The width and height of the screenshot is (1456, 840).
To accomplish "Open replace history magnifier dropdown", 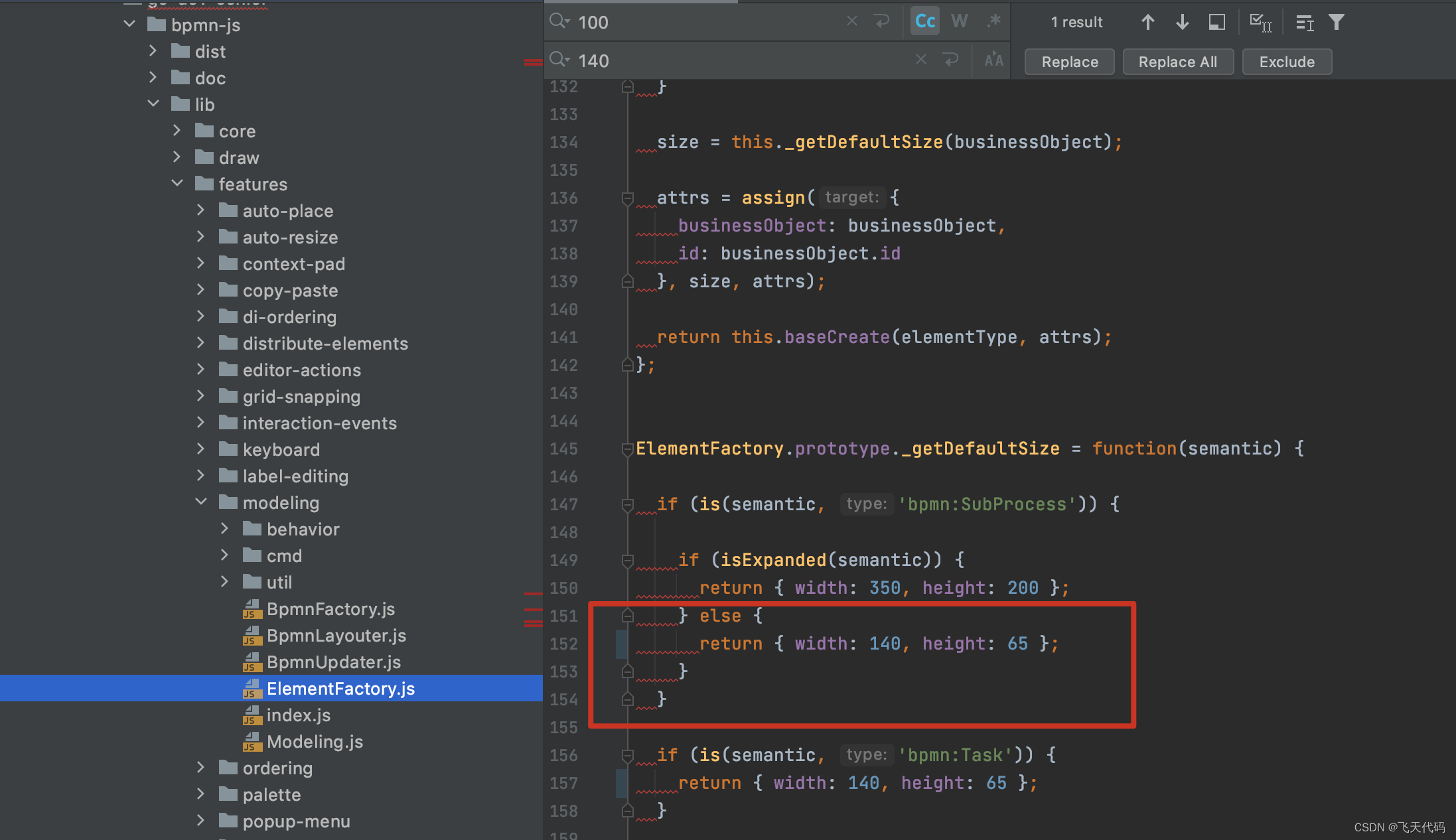I will point(560,60).
